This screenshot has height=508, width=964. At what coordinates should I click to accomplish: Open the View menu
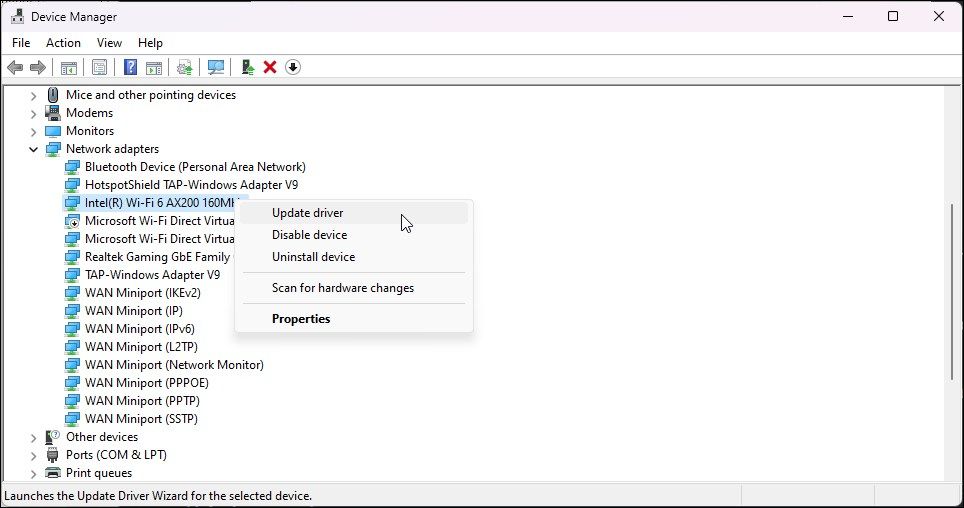109,42
